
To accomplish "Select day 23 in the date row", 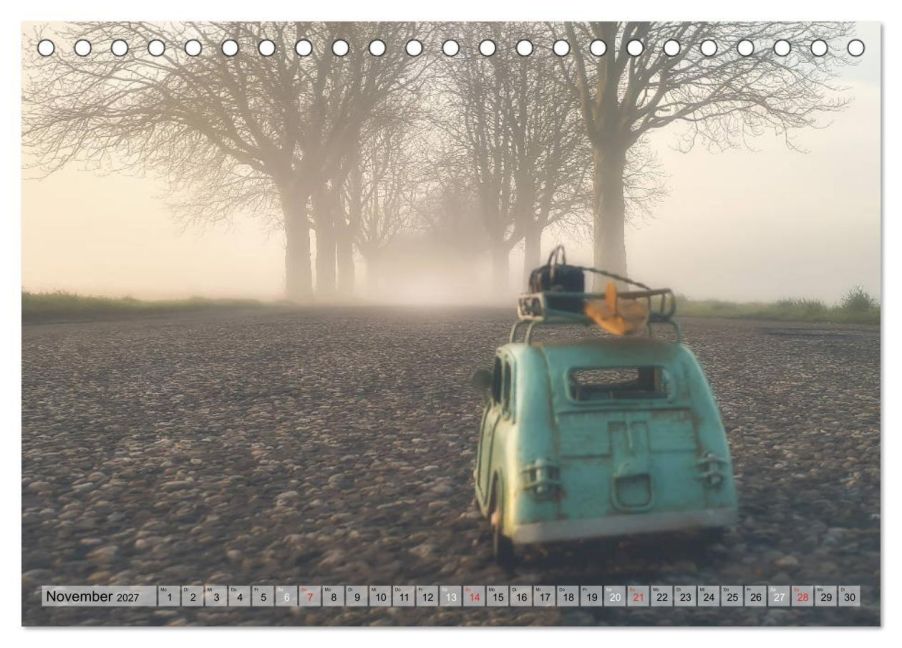I will pyautogui.click(x=686, y=596).
